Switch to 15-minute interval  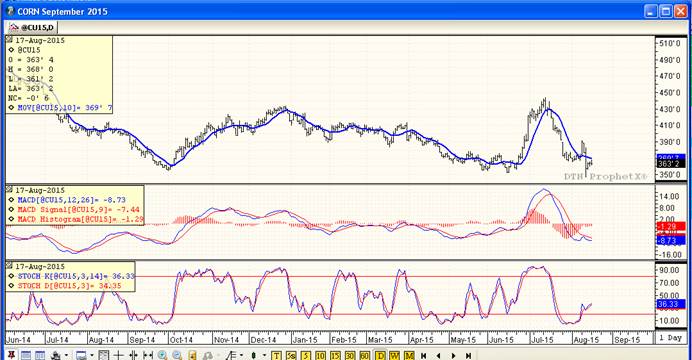click(335, 356)
